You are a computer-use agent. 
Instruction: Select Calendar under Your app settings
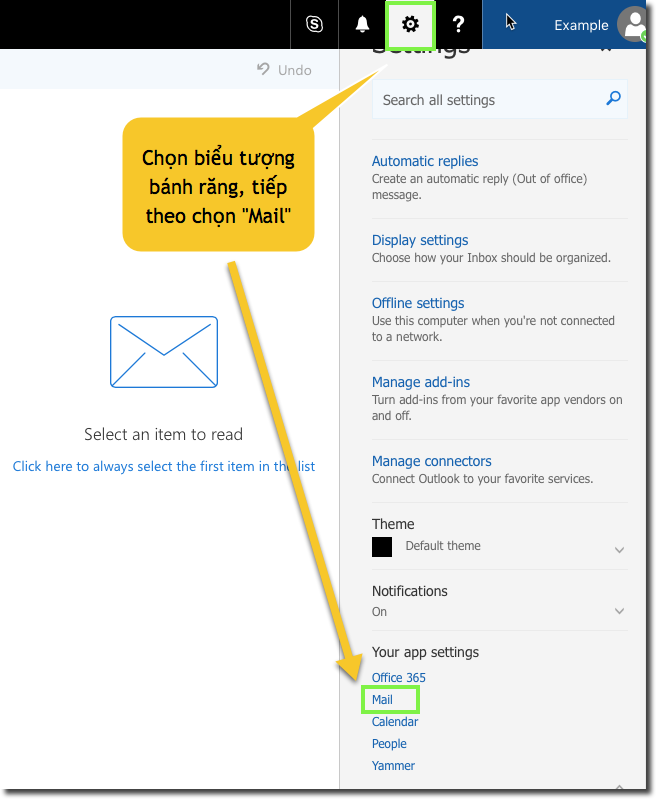click(395, 722)
